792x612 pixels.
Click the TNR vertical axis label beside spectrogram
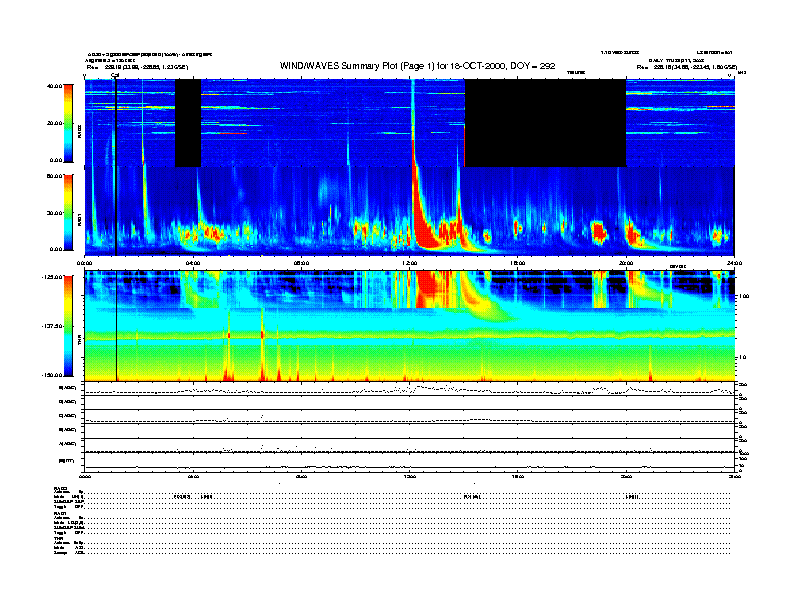(x=79, y=342)
